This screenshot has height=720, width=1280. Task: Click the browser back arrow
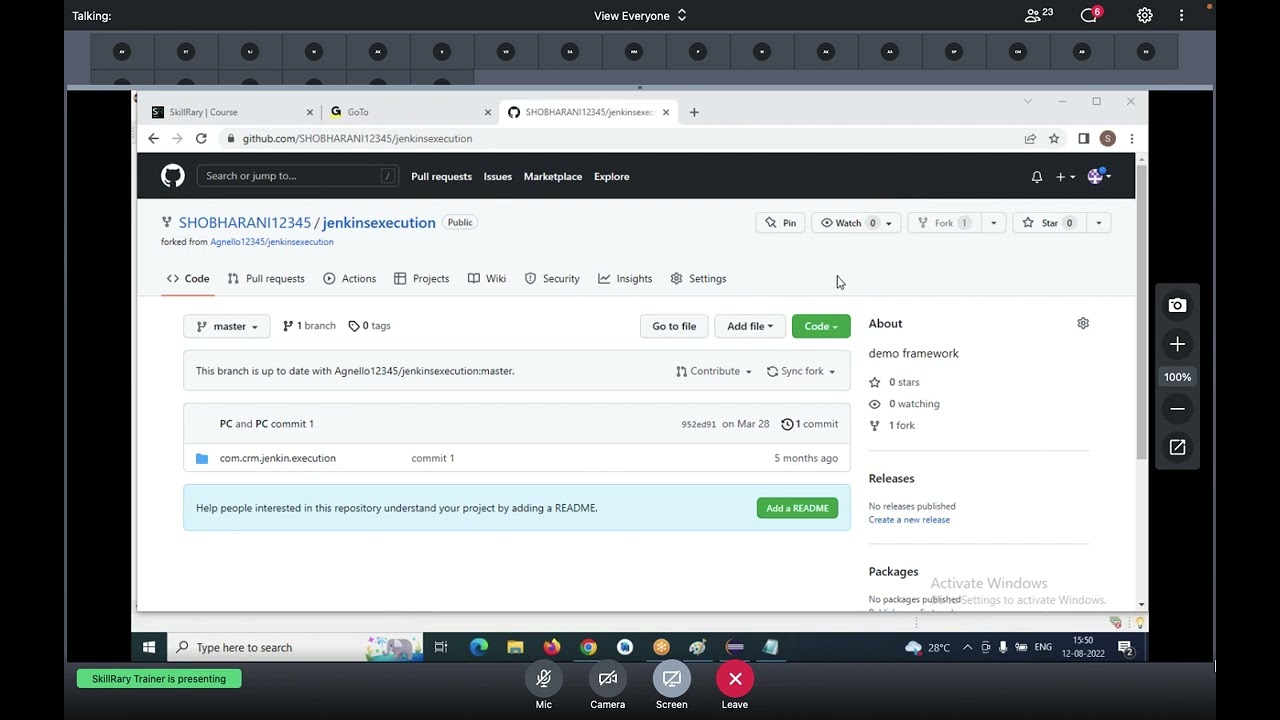click(x=153, y=139)
